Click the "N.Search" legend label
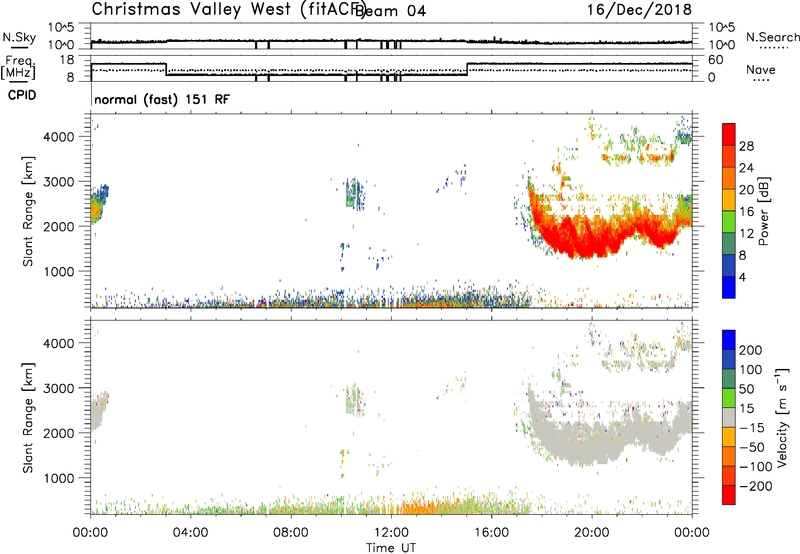Viewport: 800px width, 554px height. (772, 37)
